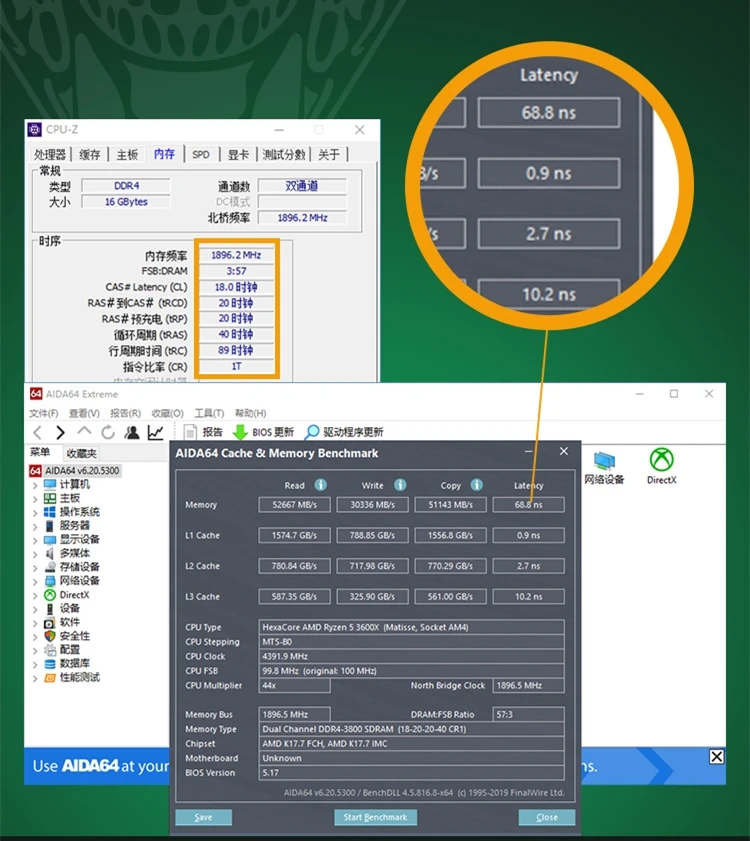Click the 驱动程序更新 toolbar button
Image resolution: width=750 pixels, height=841 pixels.
pyautogui.click(x=344, y=432)
